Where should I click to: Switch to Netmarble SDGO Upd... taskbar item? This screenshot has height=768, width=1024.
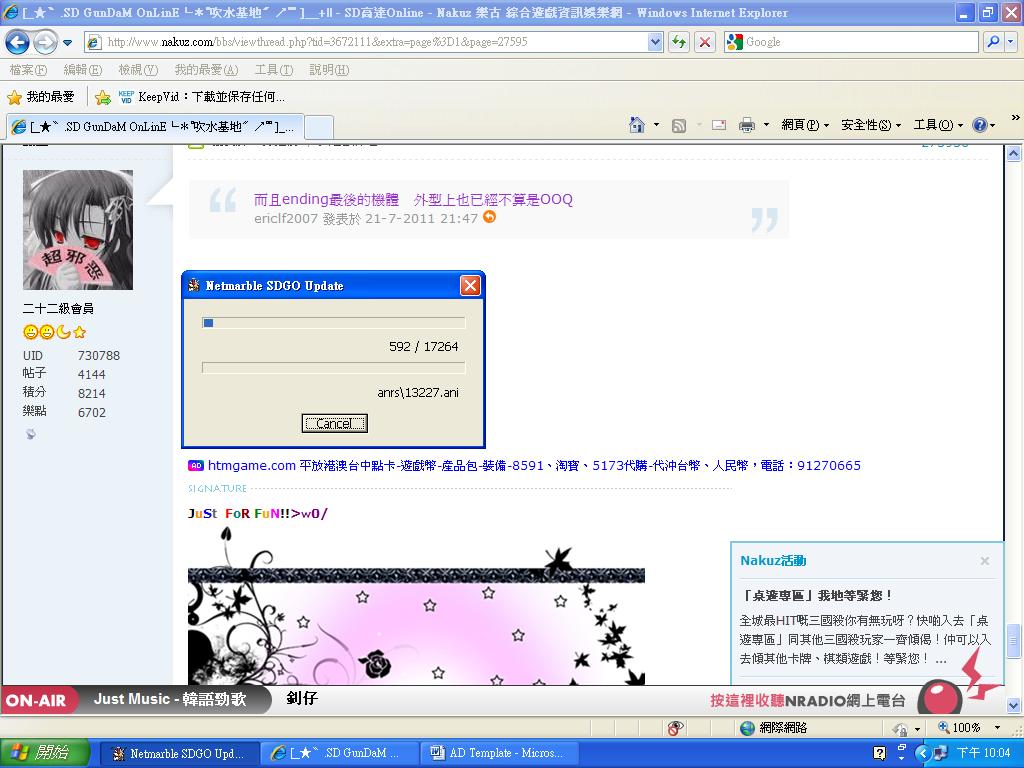coord(180,754)
